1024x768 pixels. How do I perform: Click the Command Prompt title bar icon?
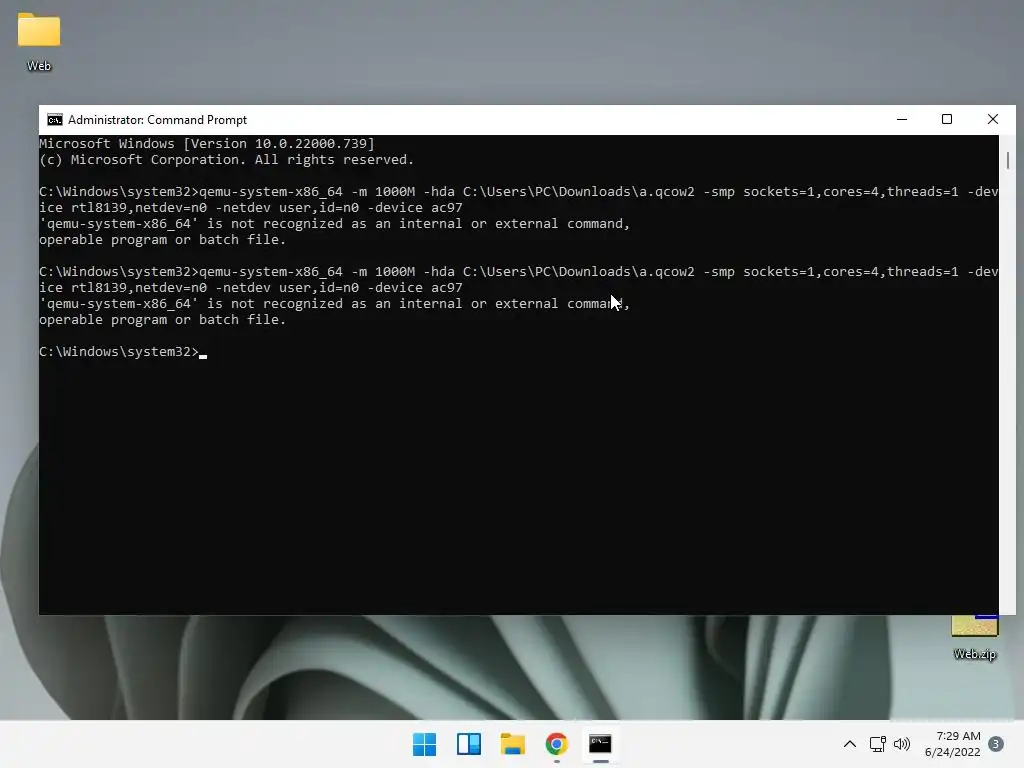click(x=55, y=120)
